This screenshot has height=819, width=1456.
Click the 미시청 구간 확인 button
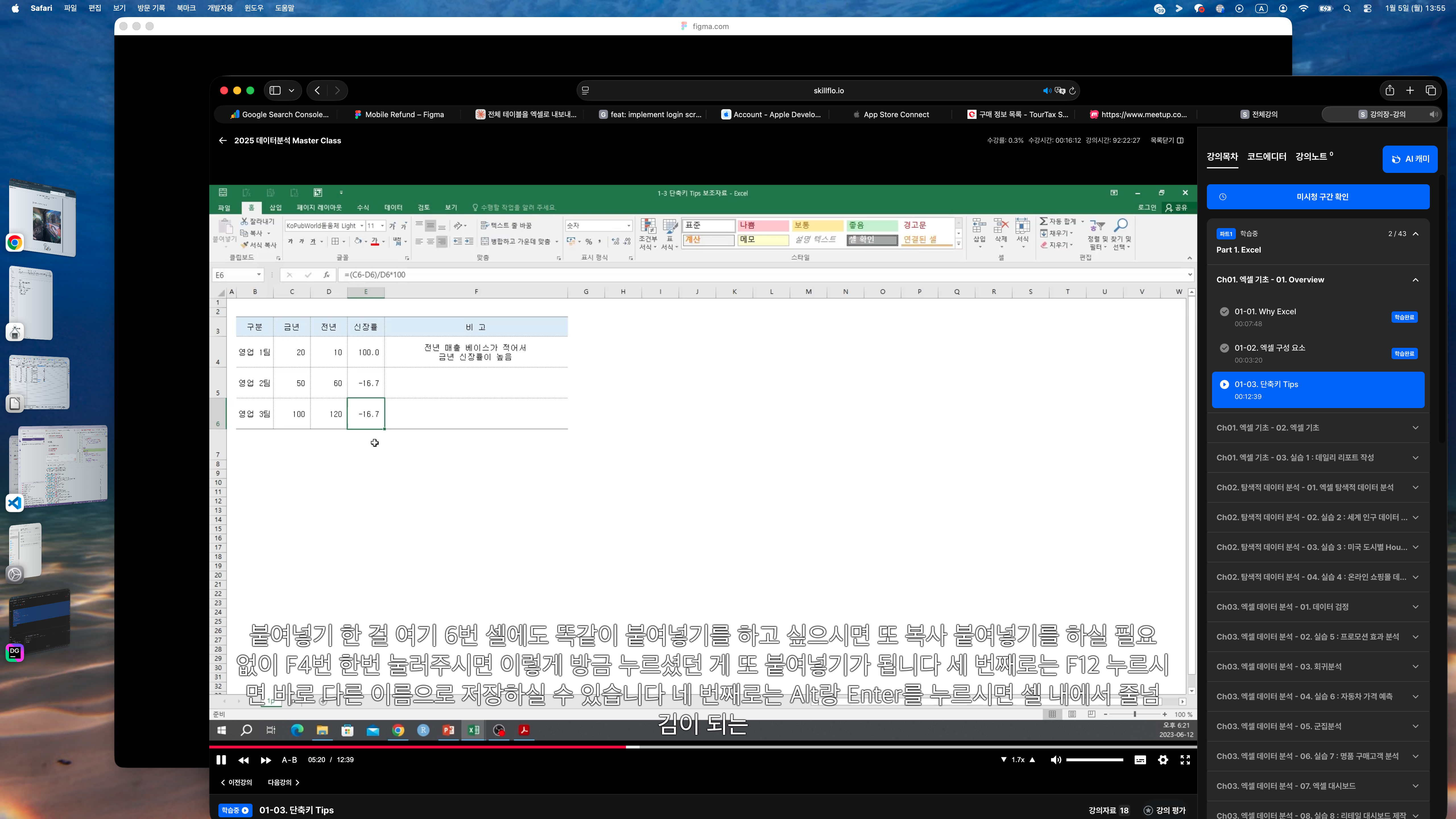point(1318,197)
